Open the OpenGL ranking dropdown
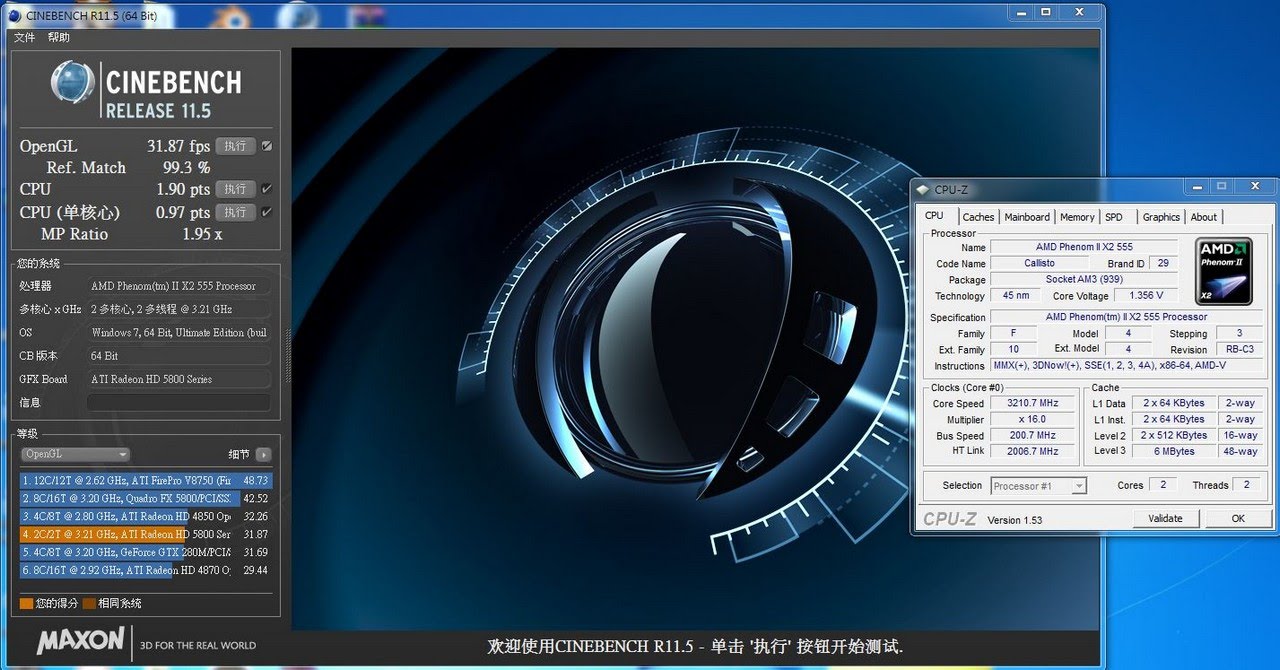 click(76, 454)
